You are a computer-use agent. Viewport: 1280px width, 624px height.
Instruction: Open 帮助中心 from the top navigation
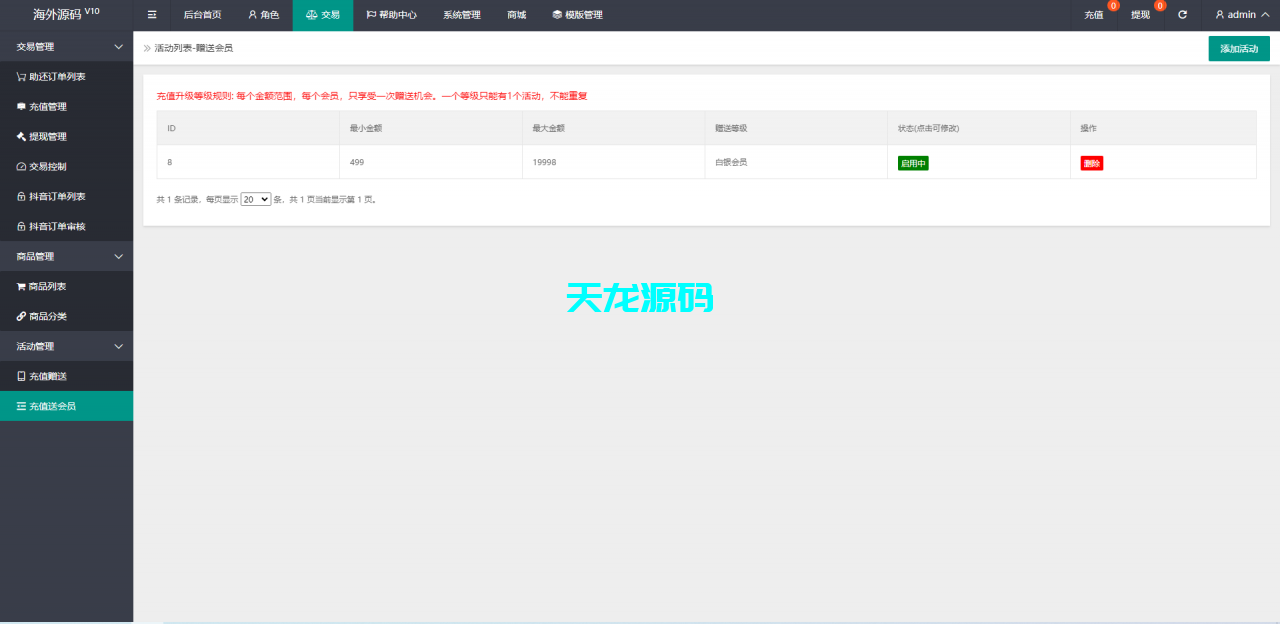392,14
